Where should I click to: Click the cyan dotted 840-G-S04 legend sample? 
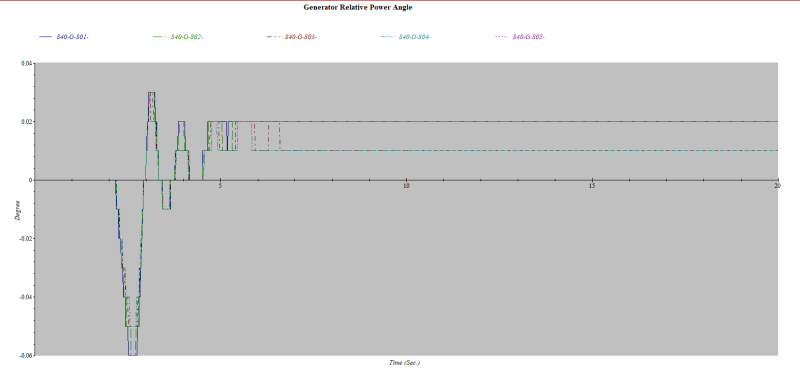point(387,37)
